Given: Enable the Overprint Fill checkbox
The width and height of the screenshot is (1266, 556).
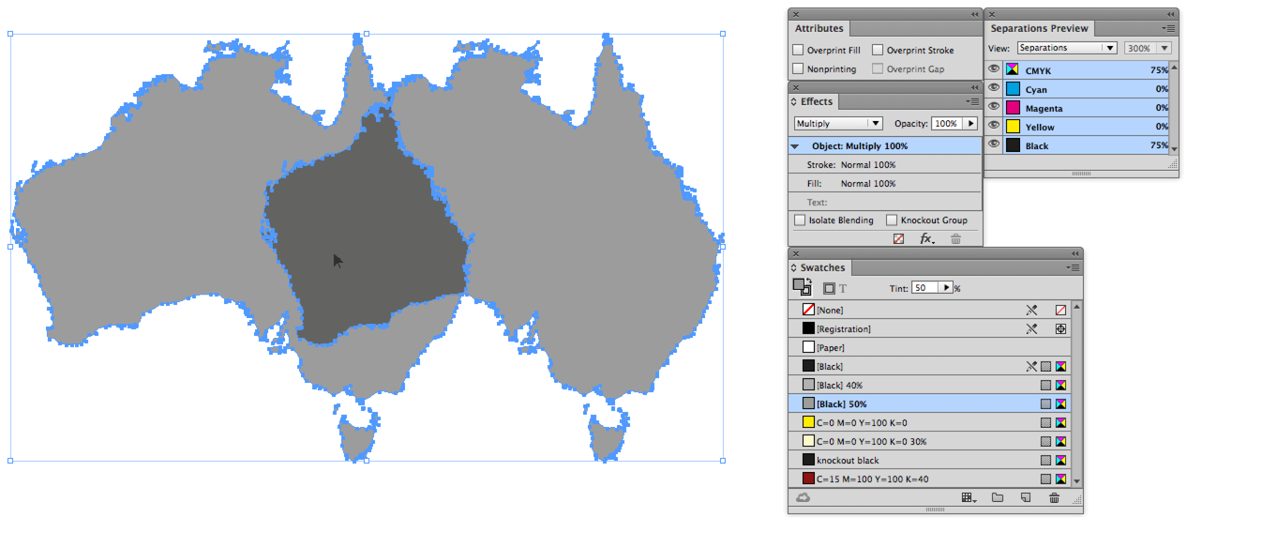Looking at the screenshot, I should pos(798,50).
